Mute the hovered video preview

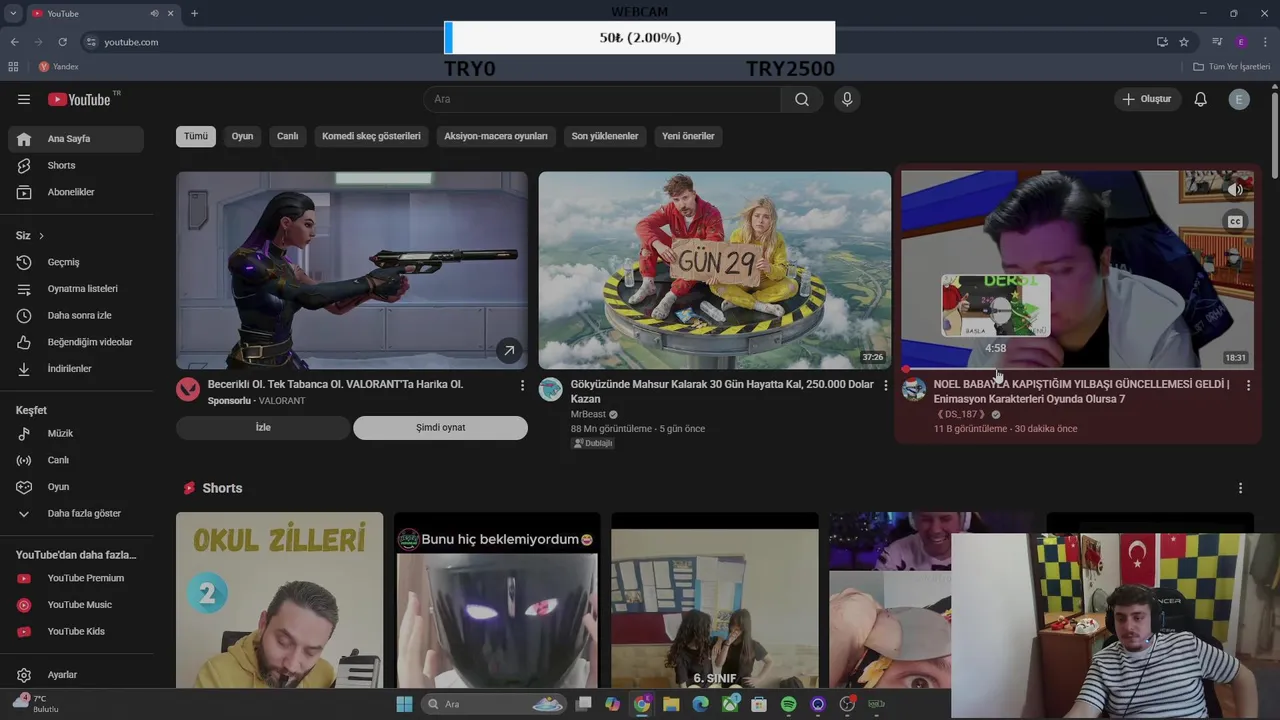(x=1235, y=190)
